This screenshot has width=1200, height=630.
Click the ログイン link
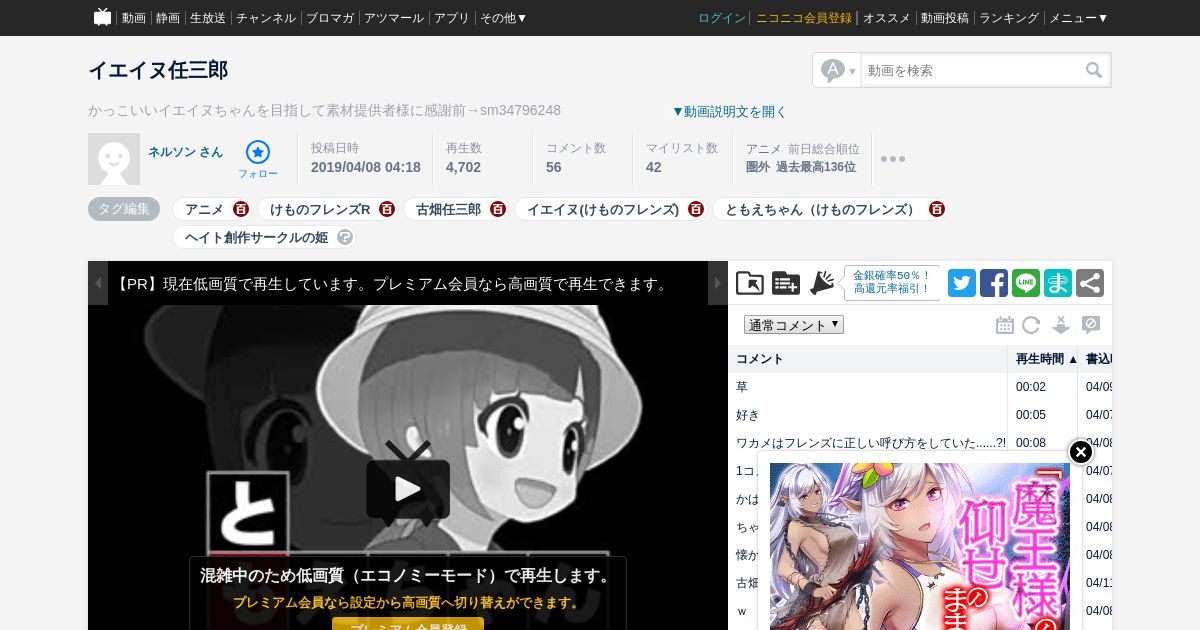(x=722, y=18)
